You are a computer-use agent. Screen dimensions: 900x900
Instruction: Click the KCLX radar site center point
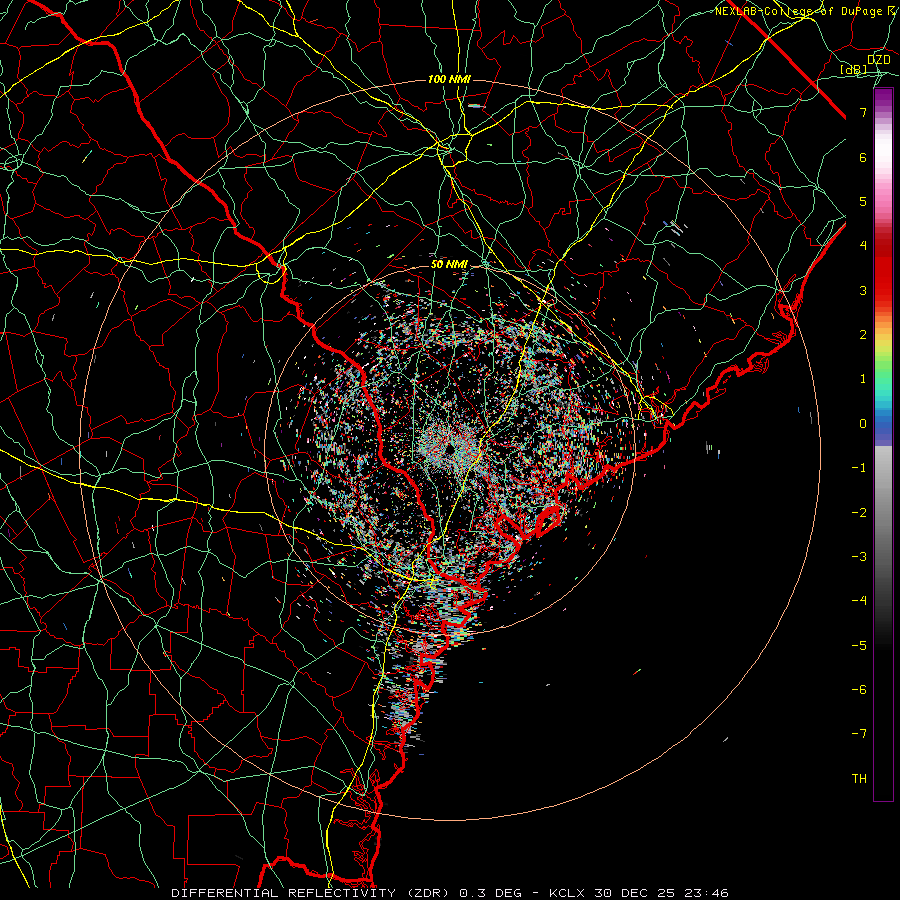tap(451, 448)
